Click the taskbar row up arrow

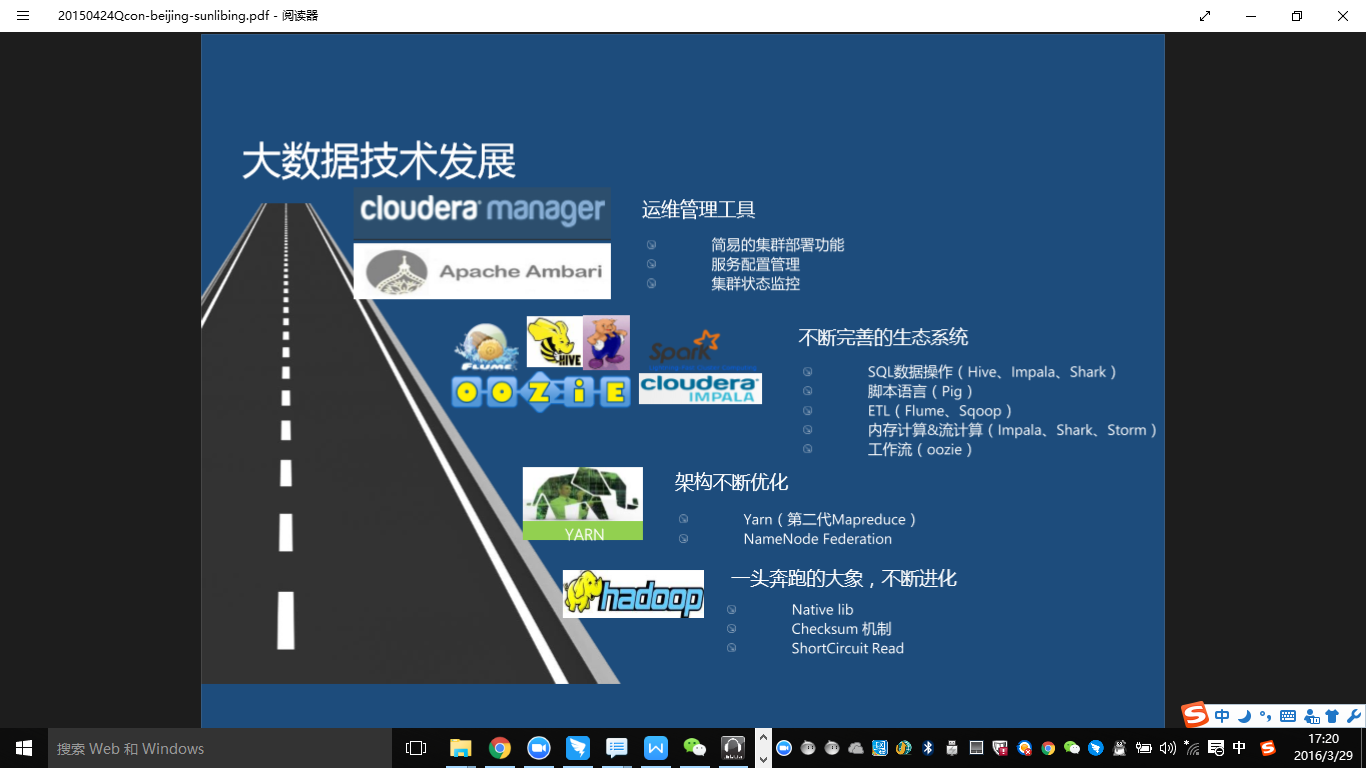(763, 738)
